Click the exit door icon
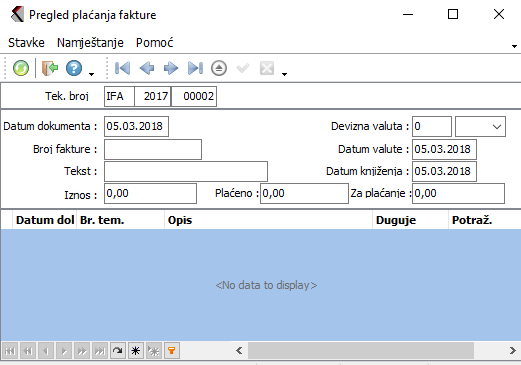The width and height of the screenshot is (521, 365). tap(50, 68)
